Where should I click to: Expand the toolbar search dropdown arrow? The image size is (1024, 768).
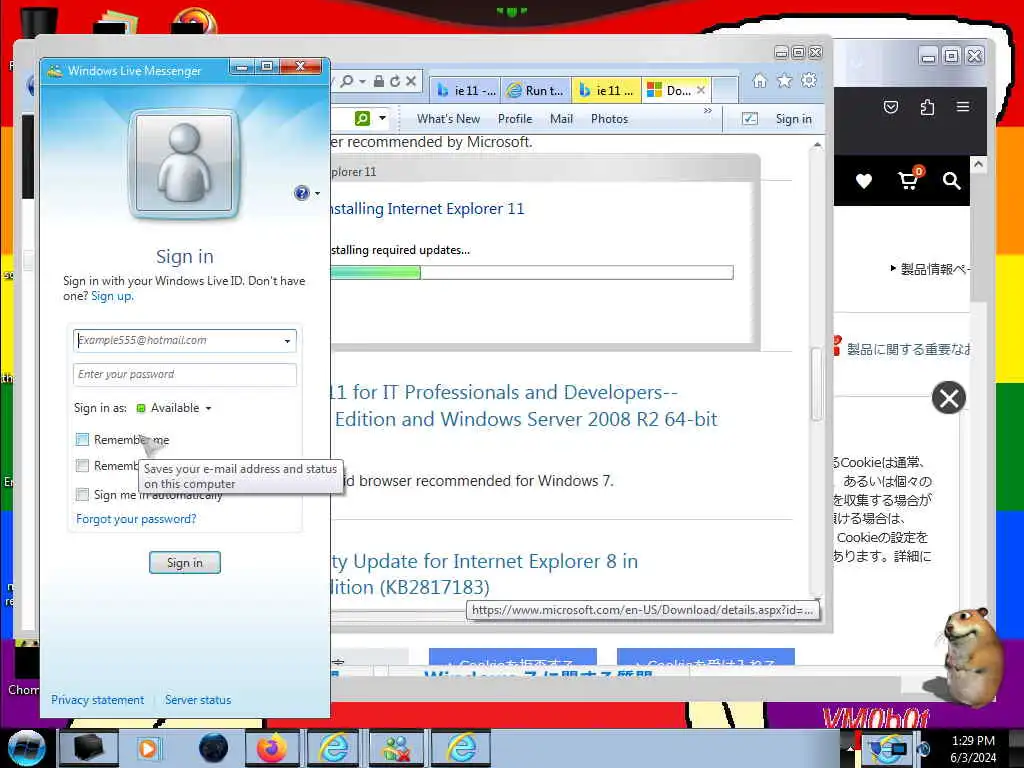[x=383, y=118]
